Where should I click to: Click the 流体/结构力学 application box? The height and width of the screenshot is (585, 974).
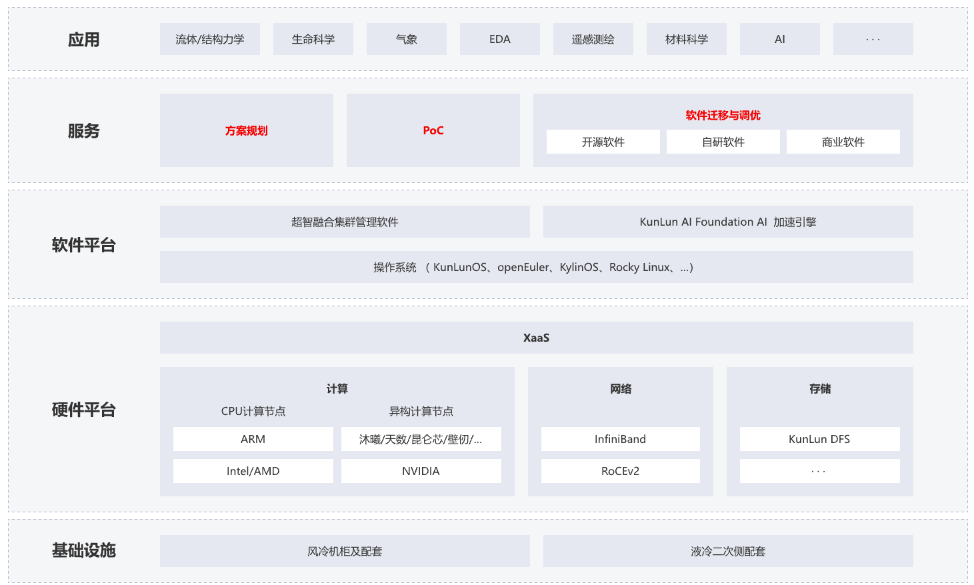[x=209, y=39]
